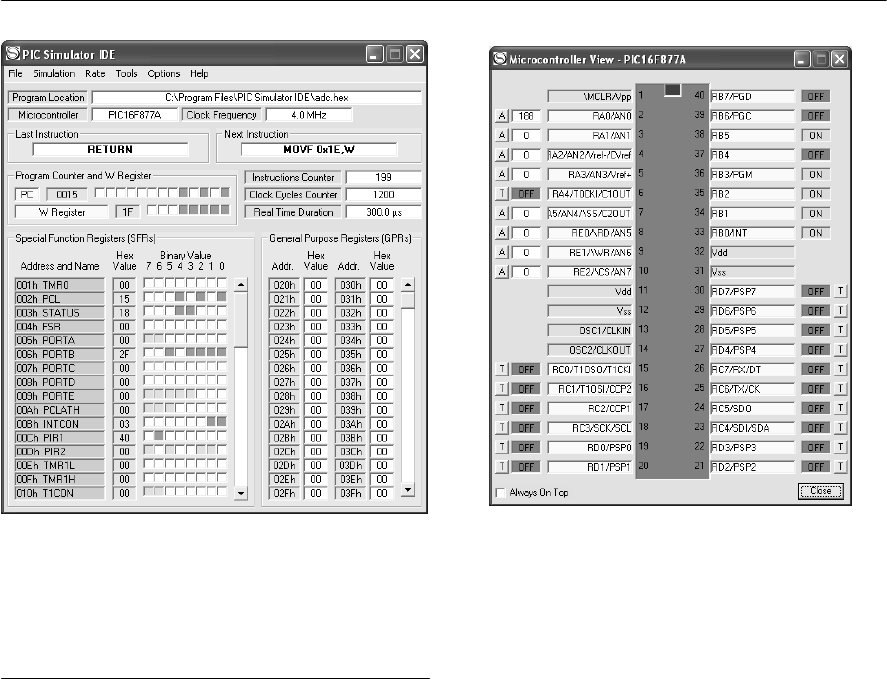This screenshot has height=679, width=887.
Task: Click the T button for RD6/PSP6 pin
Action: pyautogui.click(x=841, y=311)
